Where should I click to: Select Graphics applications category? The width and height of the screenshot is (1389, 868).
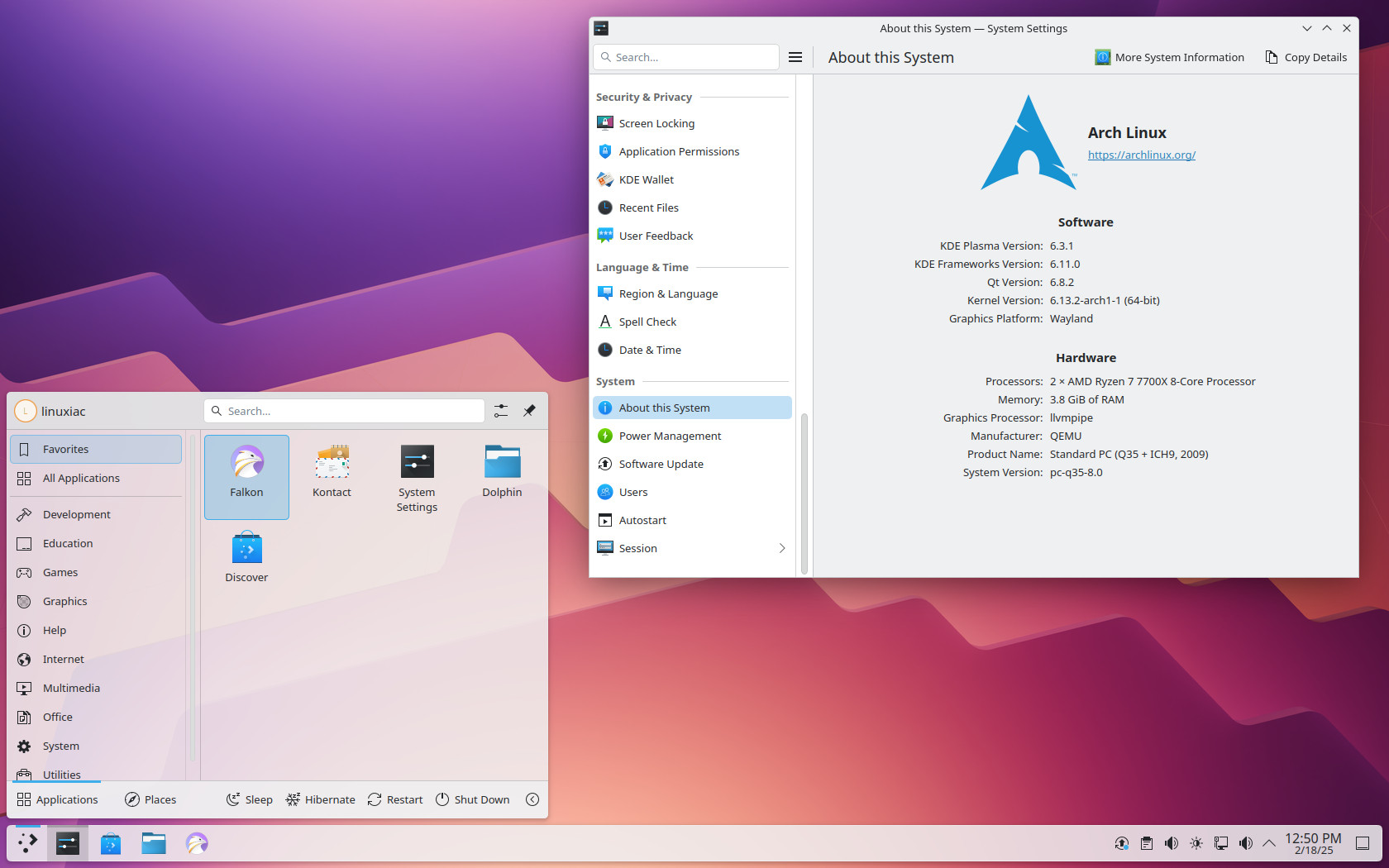[x=96, y=601]
